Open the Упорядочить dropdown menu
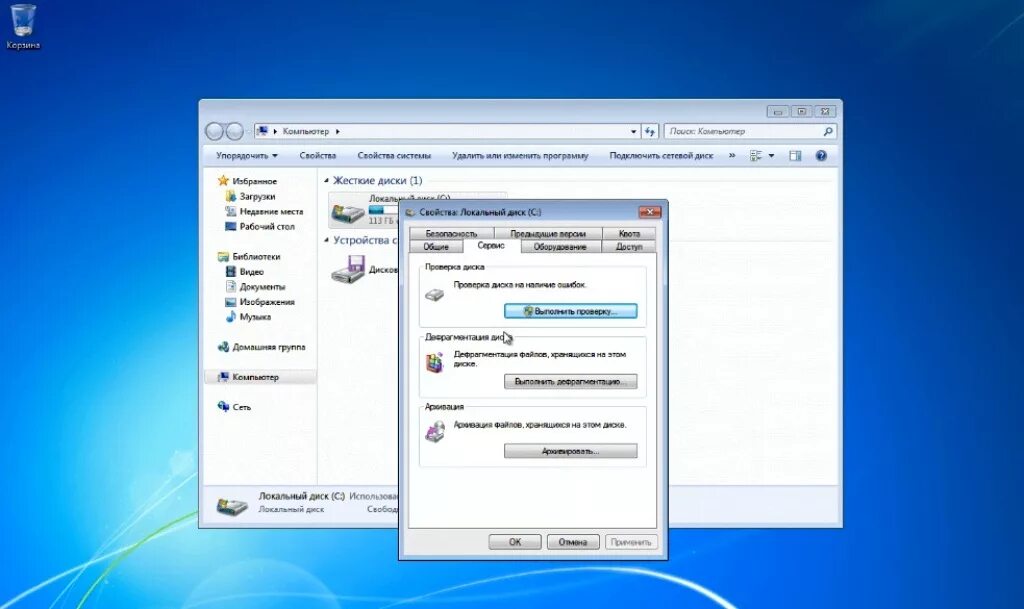Image resolution: width=1024 pixels, height=609 pixels. click(x=247, y=155)
